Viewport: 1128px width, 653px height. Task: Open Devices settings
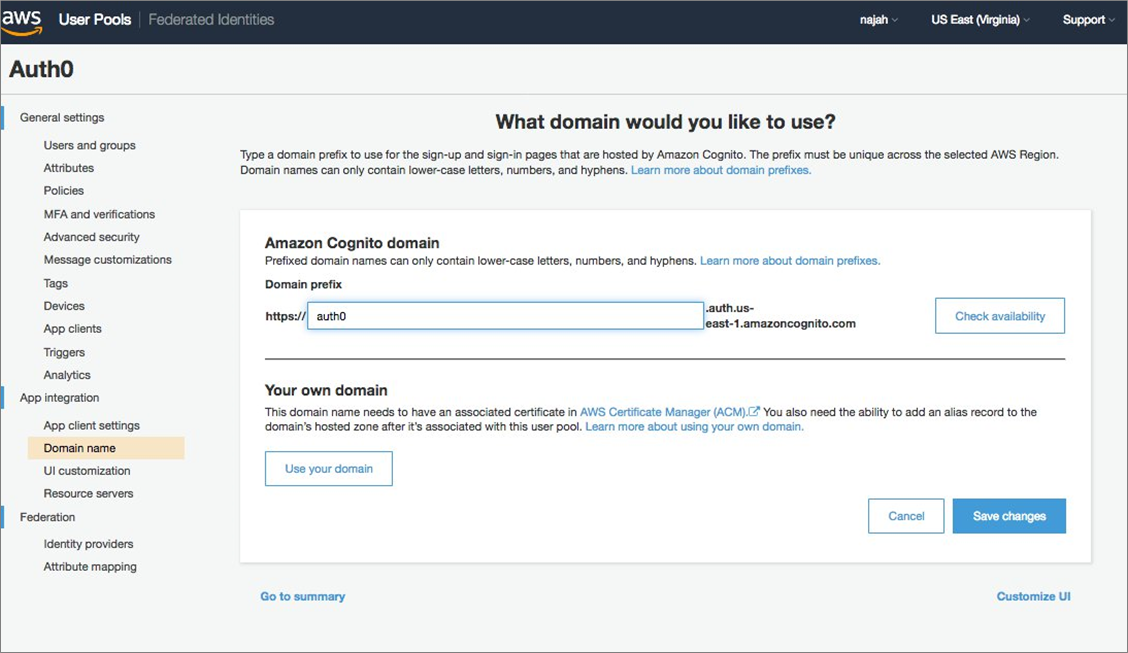[64, 306]
